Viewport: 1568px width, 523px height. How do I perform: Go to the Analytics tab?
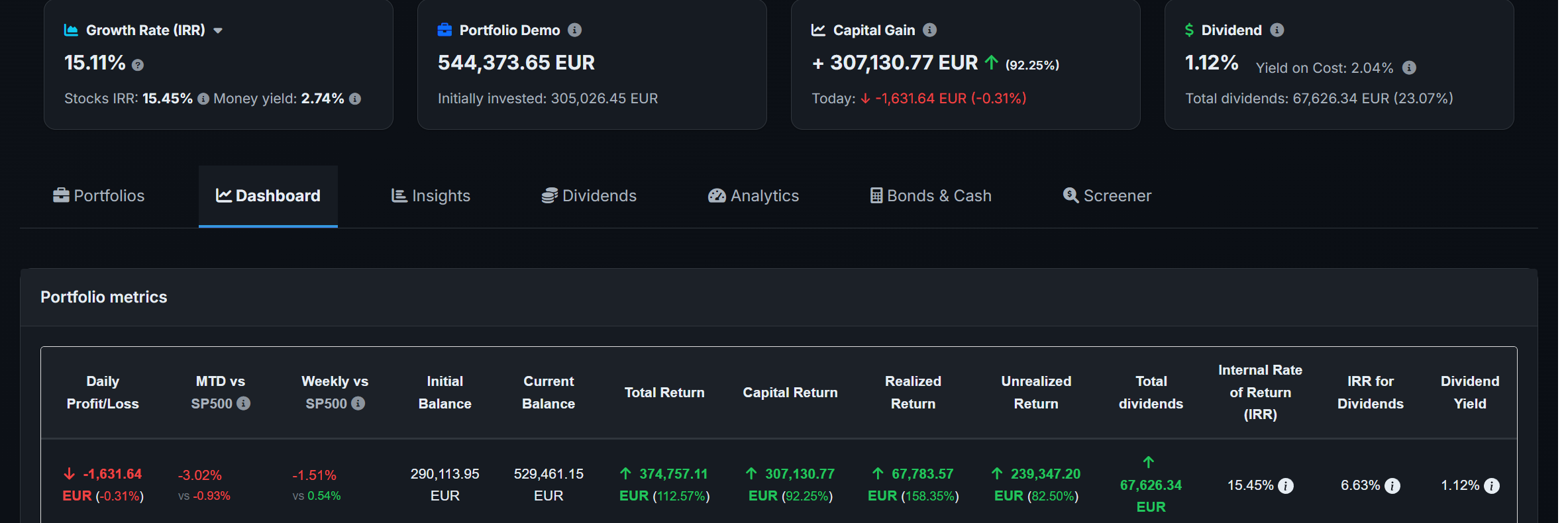pyautogui.click(x=753, y=196)
